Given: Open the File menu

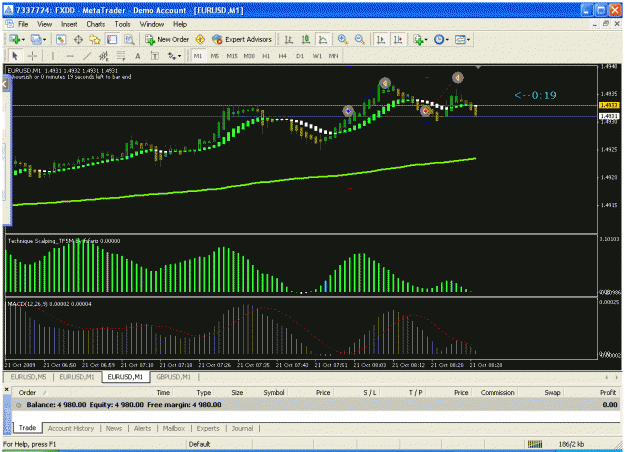Looking at the screenshot, I should coord(23,24).
